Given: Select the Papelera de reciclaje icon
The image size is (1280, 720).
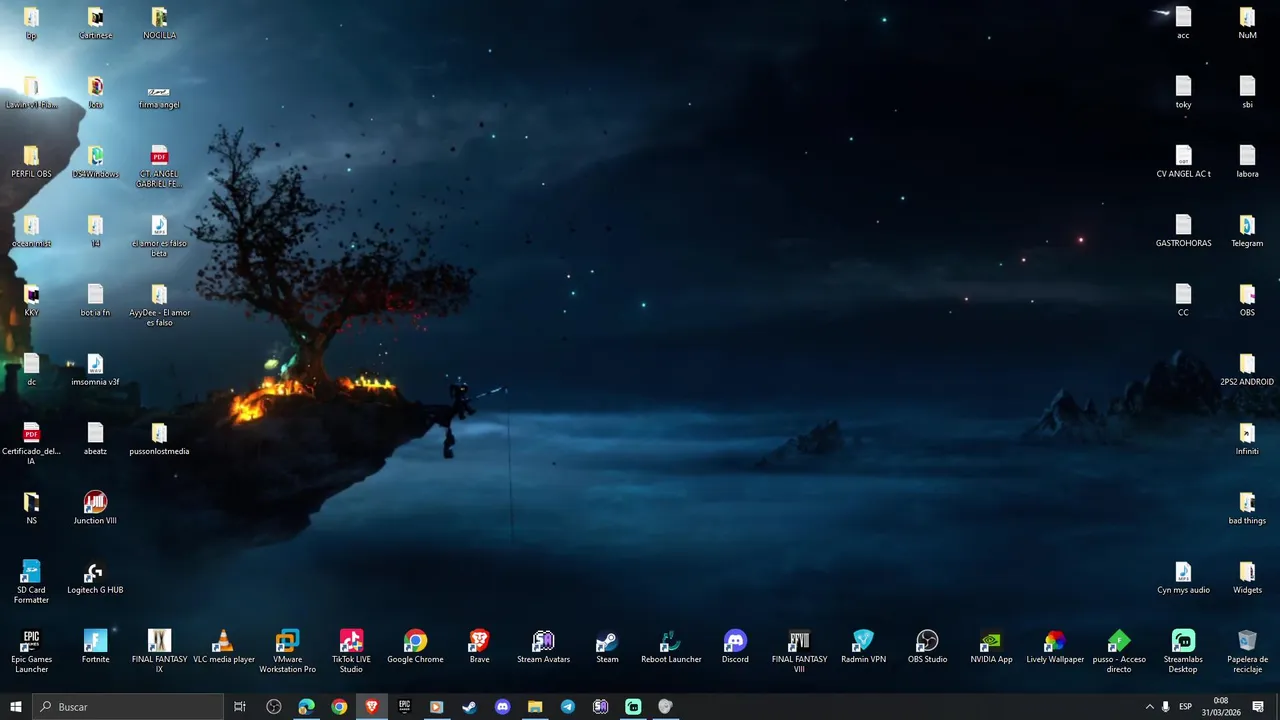Looking at the screenshot, I should [x=1247, y=651].
